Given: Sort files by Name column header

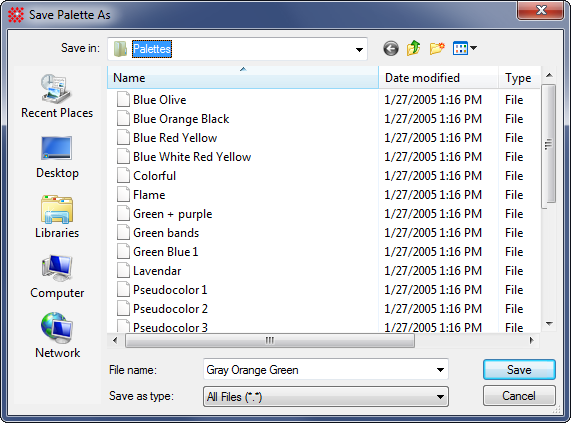Looking at the screenshot, I should pos(243,78).
